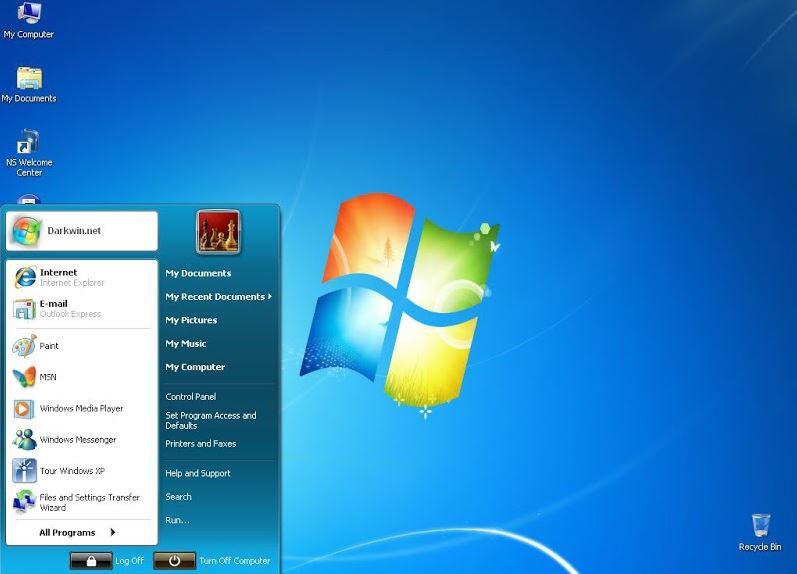Open Set Program Access and Defaults
The image size is (797, 574).
click(210, 420)
